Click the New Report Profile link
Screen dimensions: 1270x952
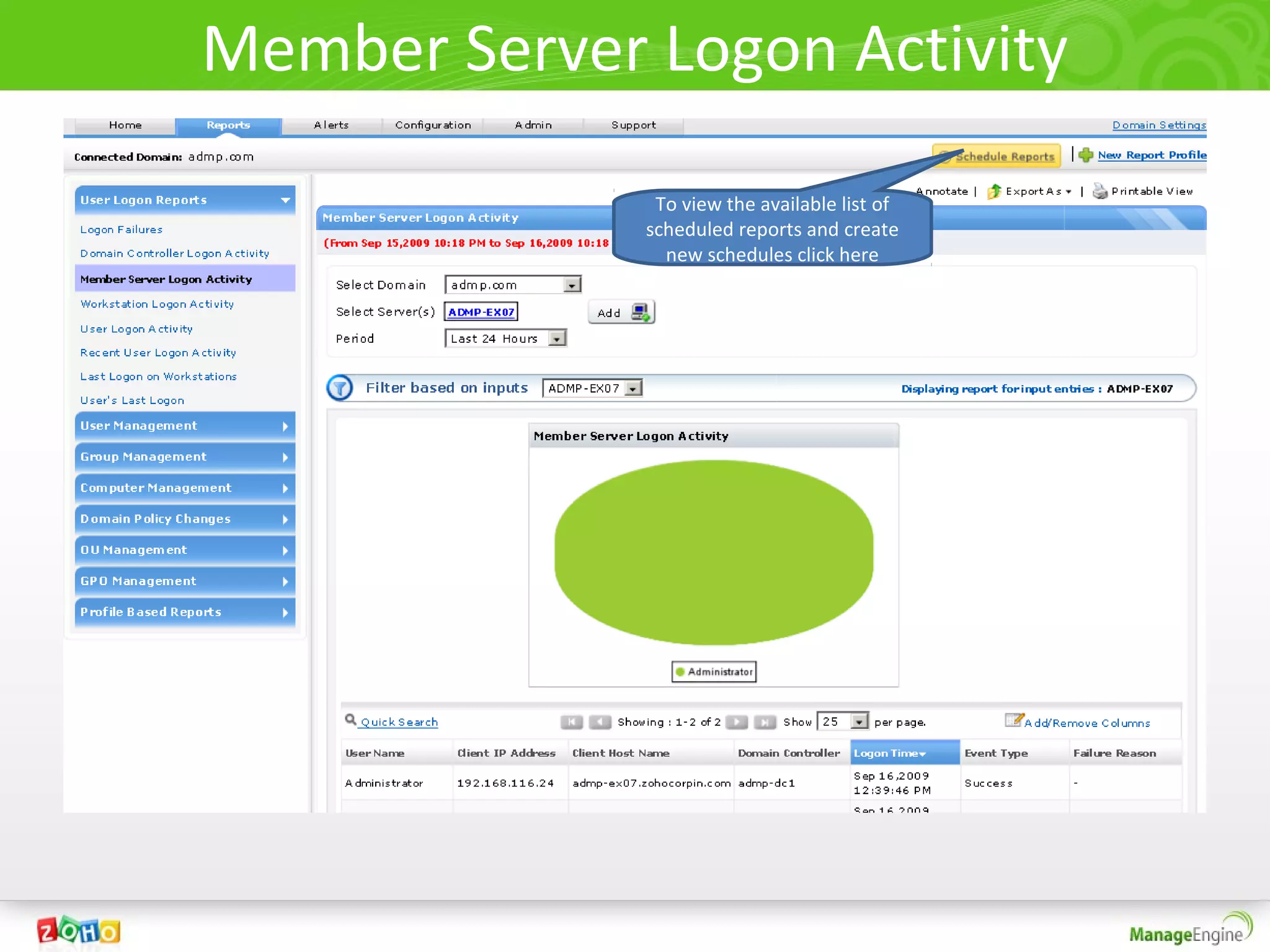[1152, 155]
